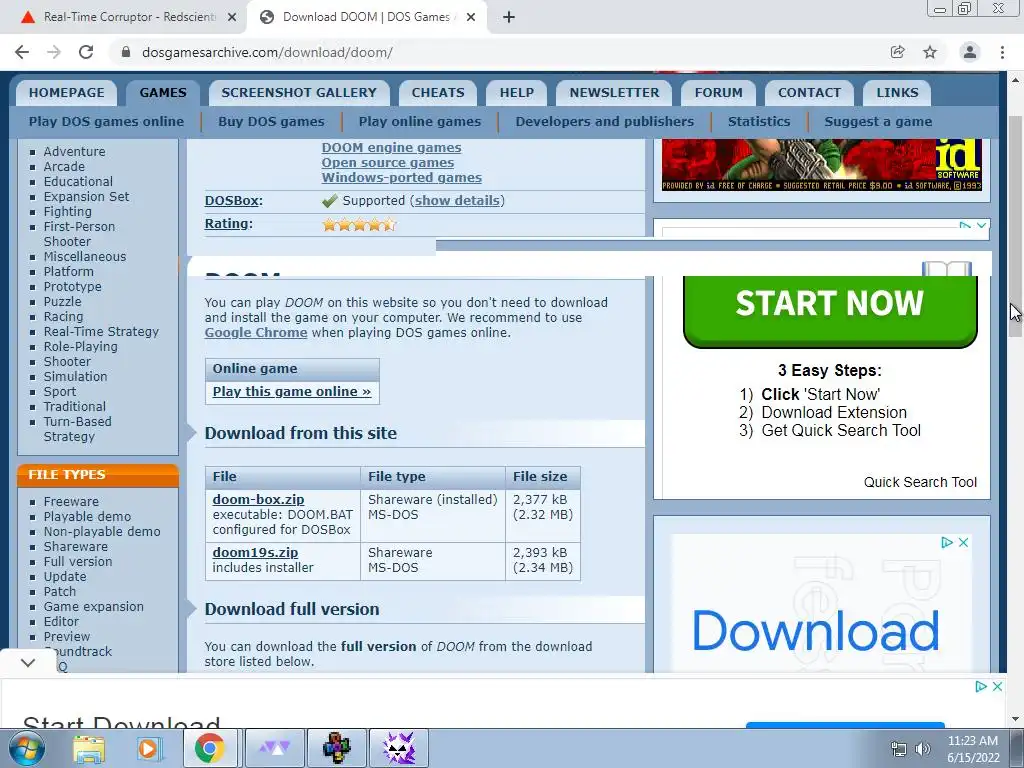Click the network tray icon
The image size is (1024, 768).
click(x=899, y=749)
